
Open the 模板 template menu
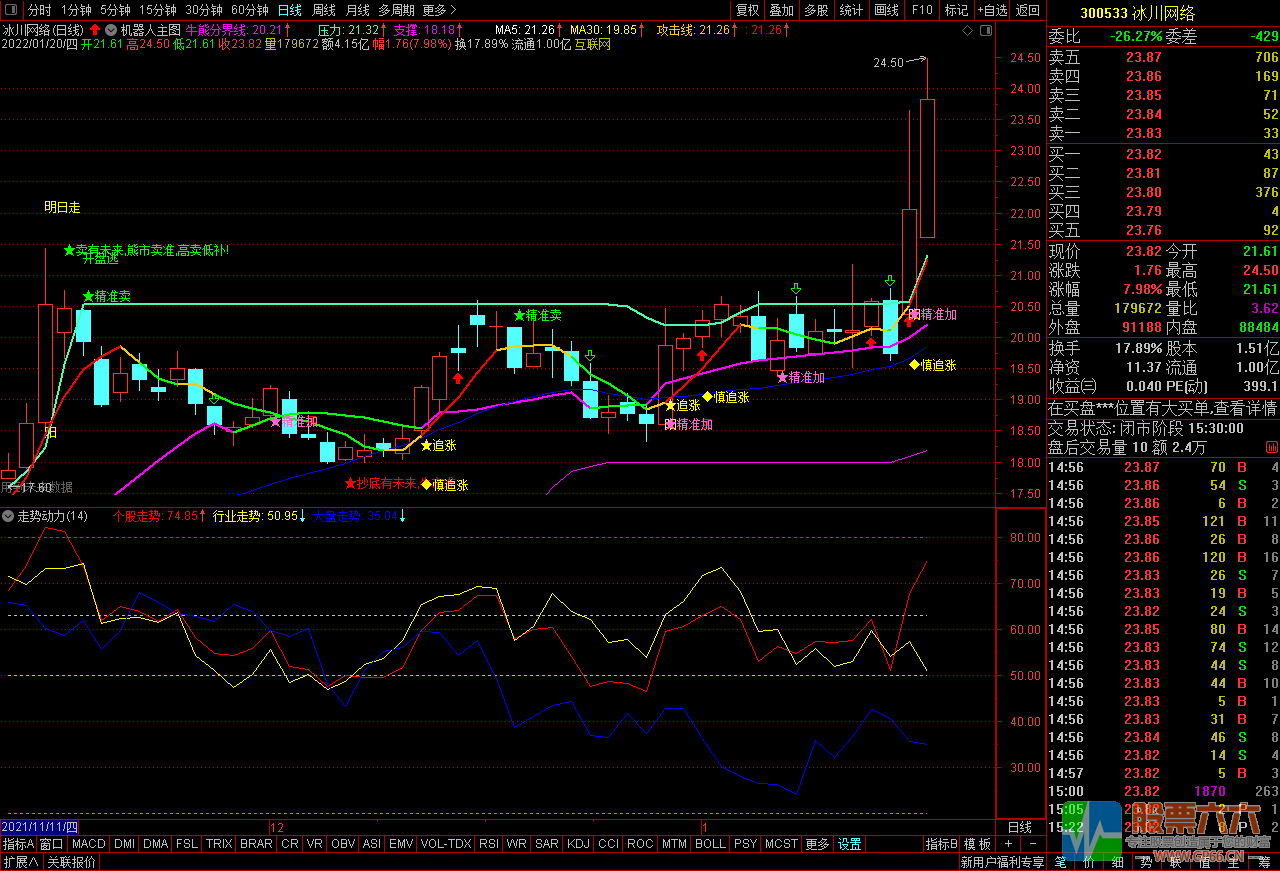point(977,844)
